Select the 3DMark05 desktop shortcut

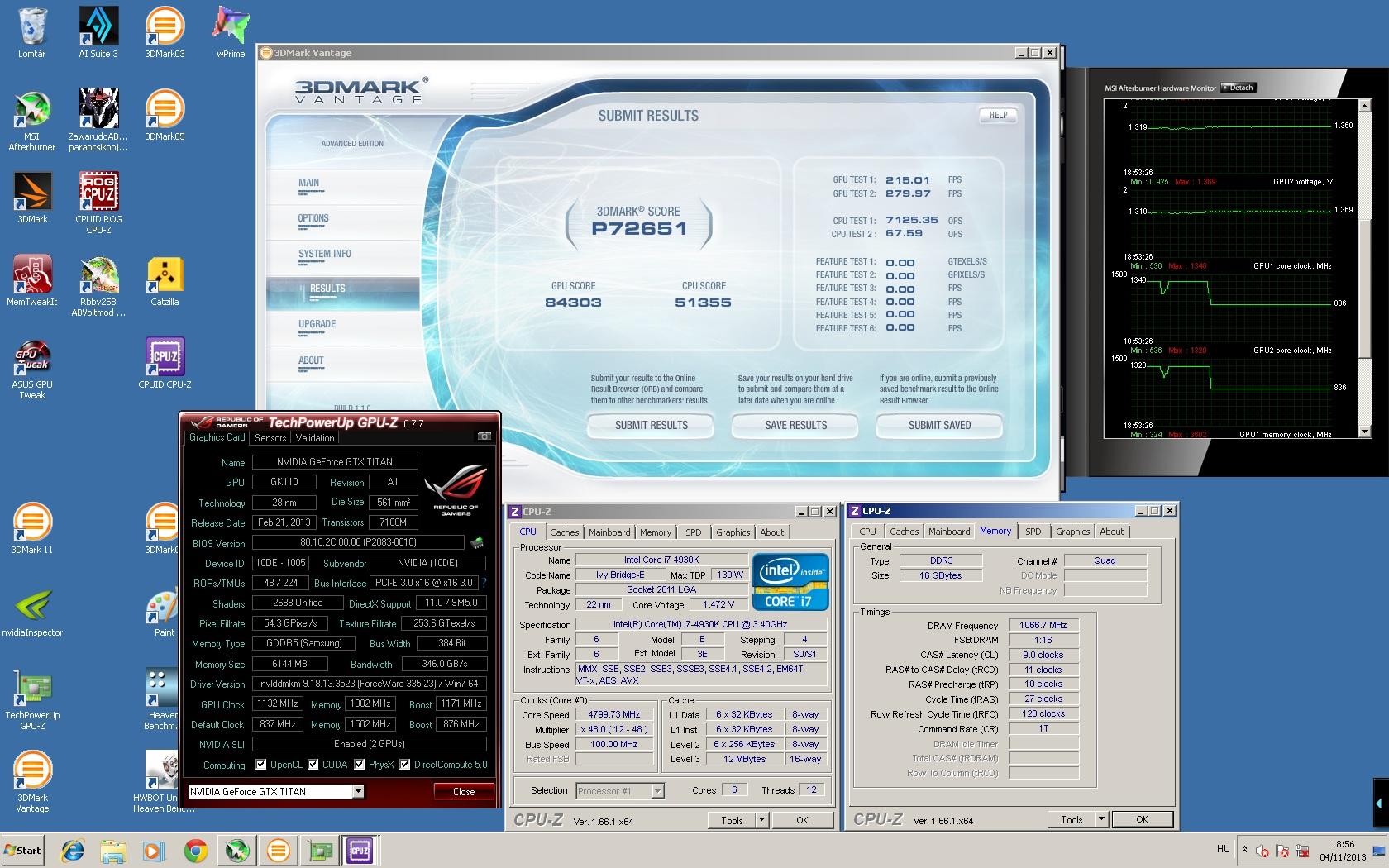click(165, 116)
